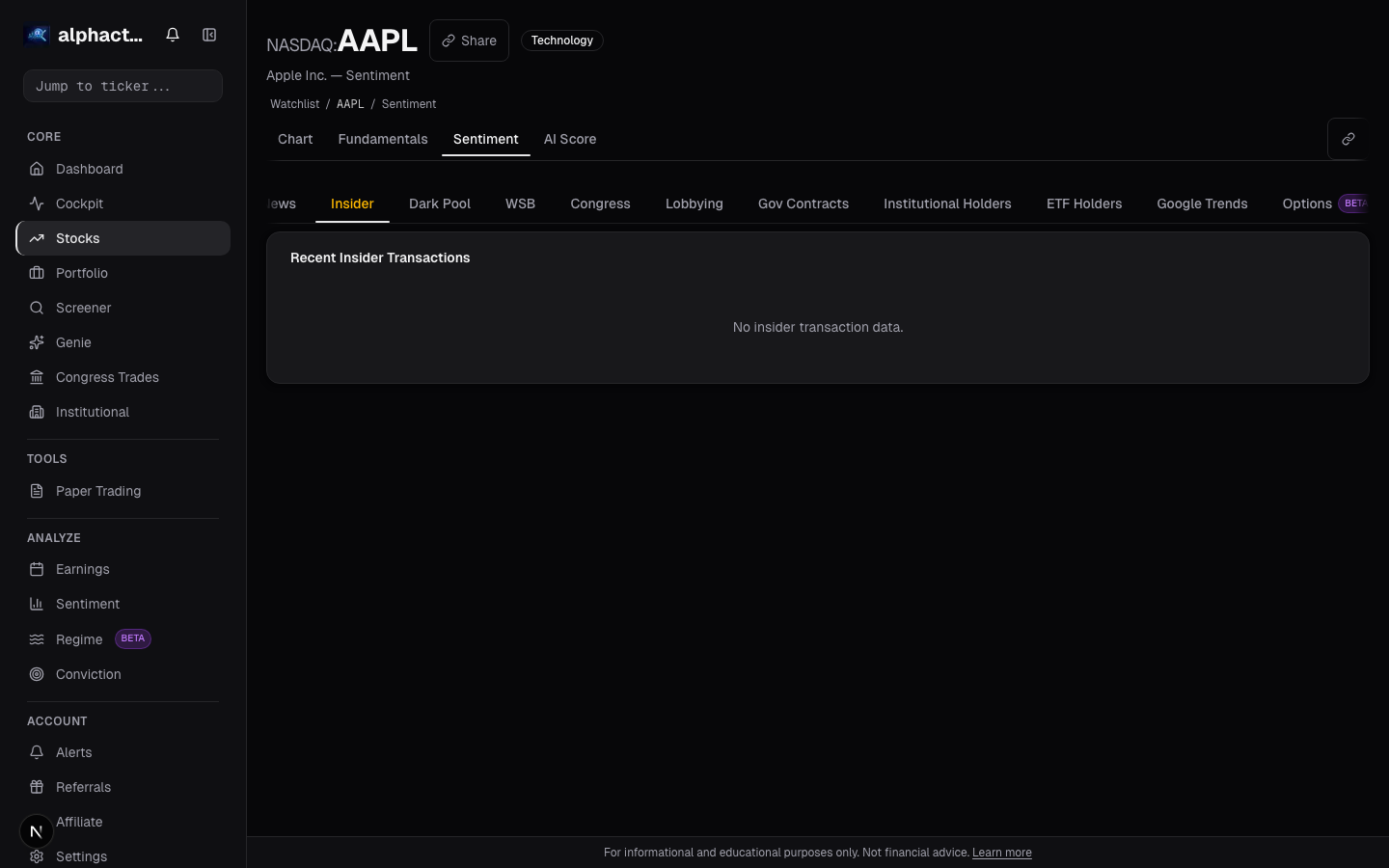Open the notifications bell icon
This screenshot has height=868, width=1389.
pos(173,35)
